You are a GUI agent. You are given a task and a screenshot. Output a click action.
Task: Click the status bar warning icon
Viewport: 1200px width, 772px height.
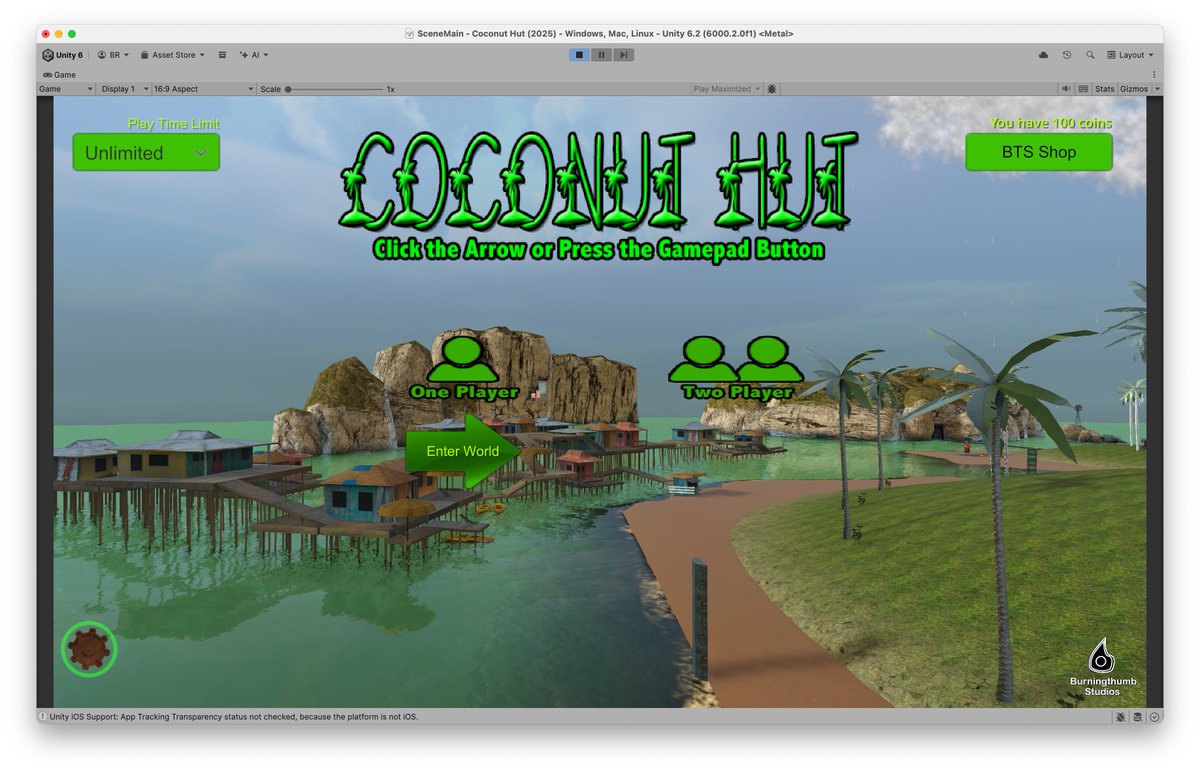(43, 717)
